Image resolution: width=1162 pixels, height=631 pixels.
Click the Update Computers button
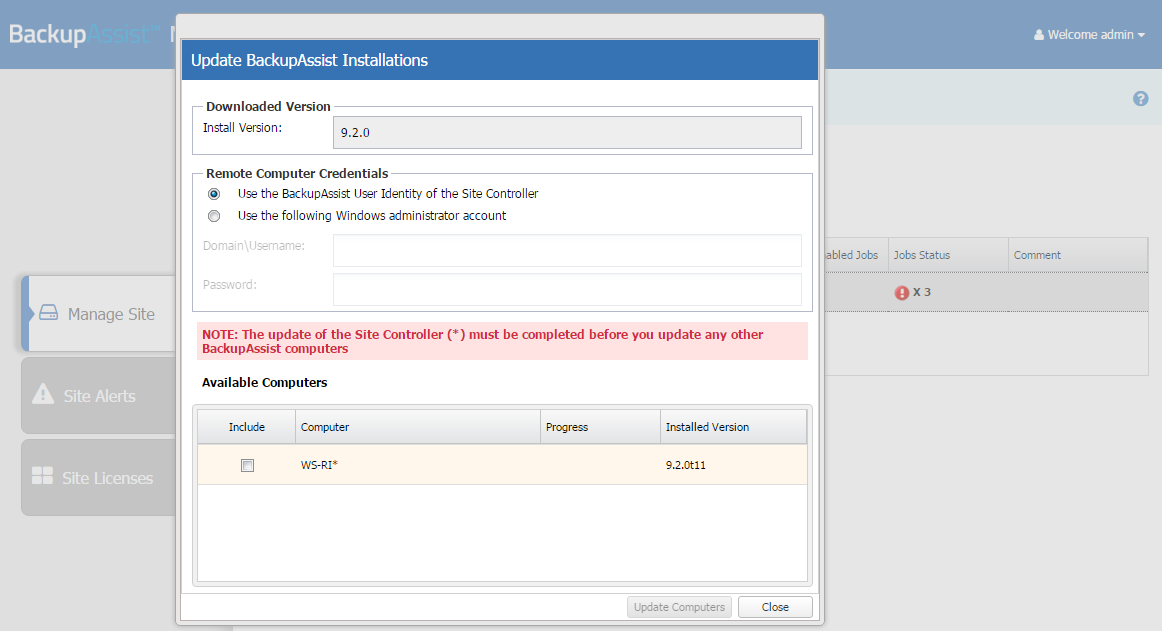680,607
